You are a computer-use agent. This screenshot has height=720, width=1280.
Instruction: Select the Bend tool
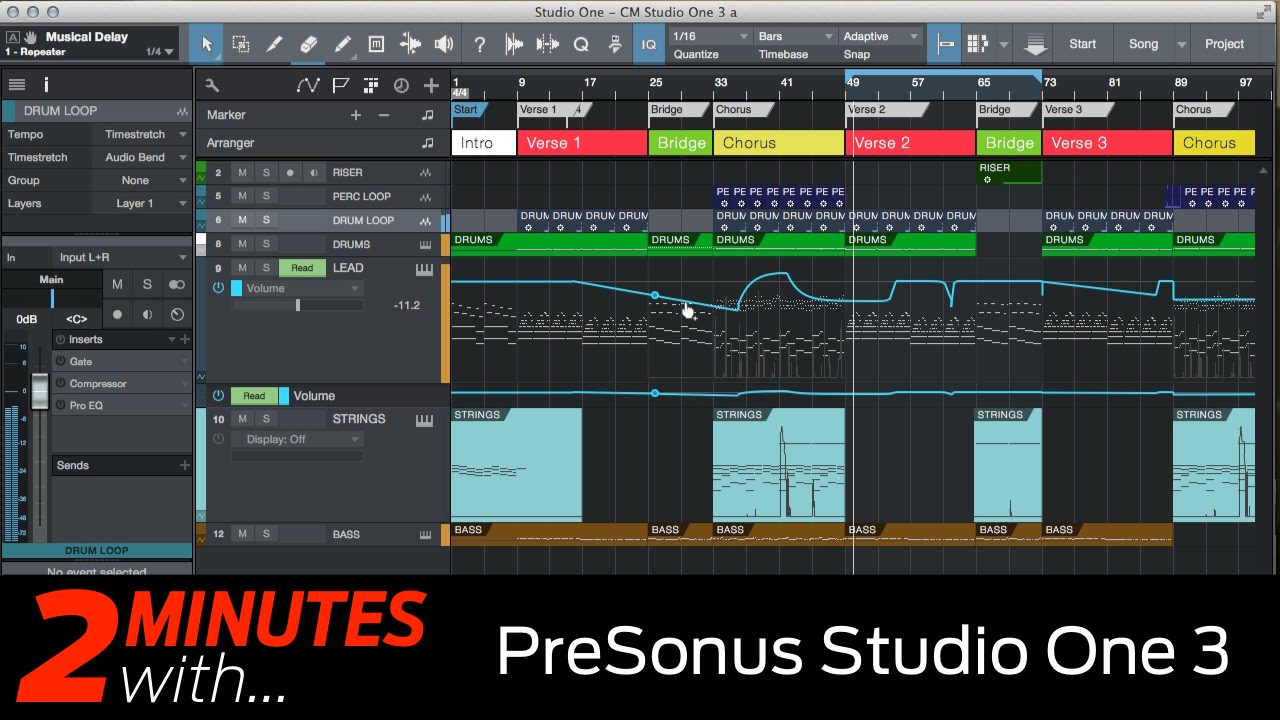[x=411, y=44]
